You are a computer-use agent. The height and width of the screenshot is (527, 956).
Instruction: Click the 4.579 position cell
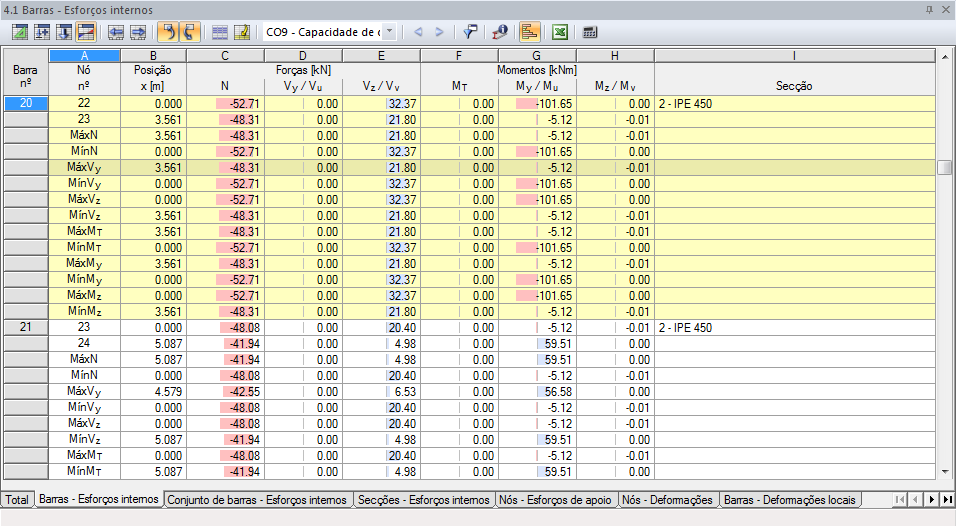pyautogui.click(x=153, y=391)
